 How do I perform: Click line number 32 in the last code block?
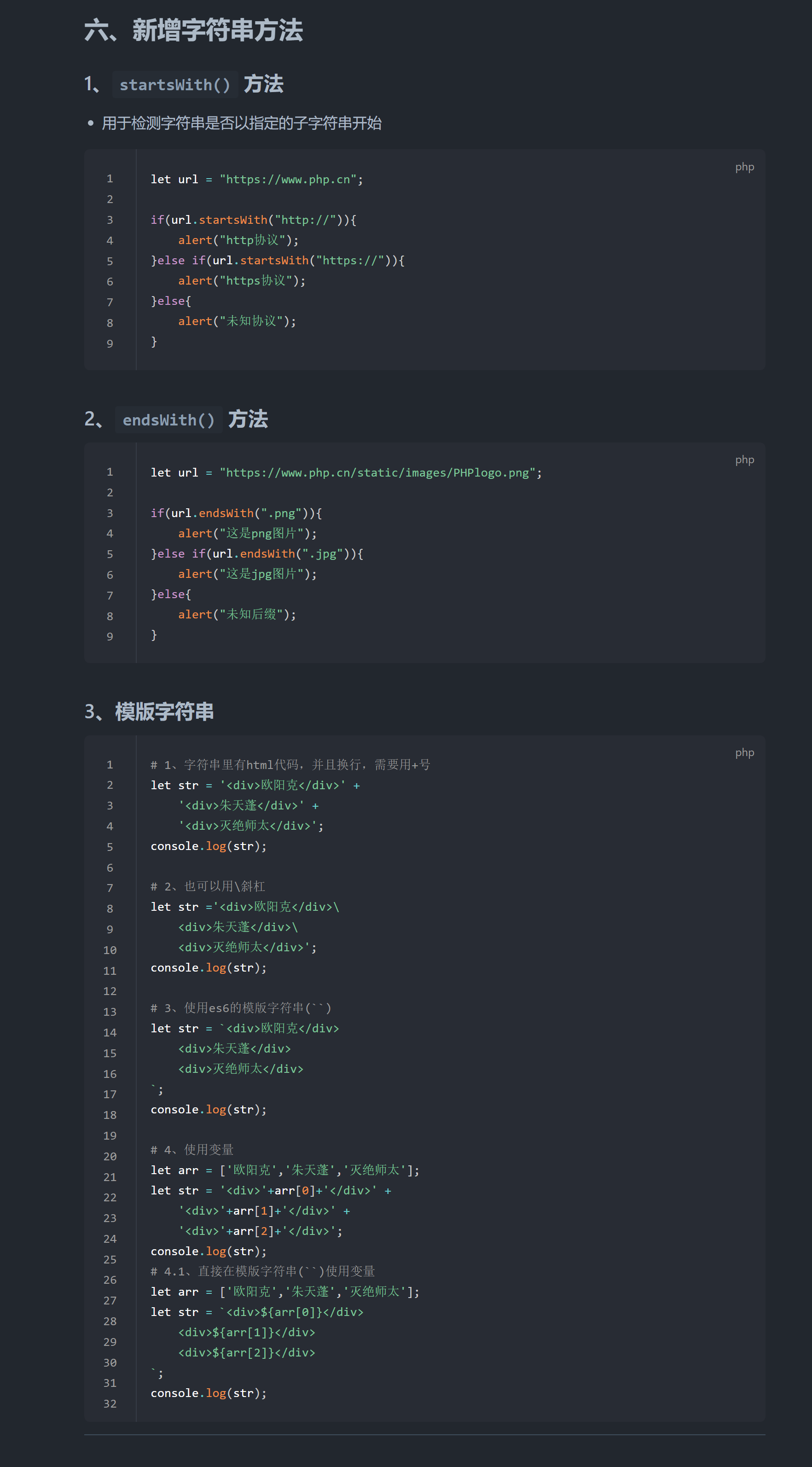110,1404
